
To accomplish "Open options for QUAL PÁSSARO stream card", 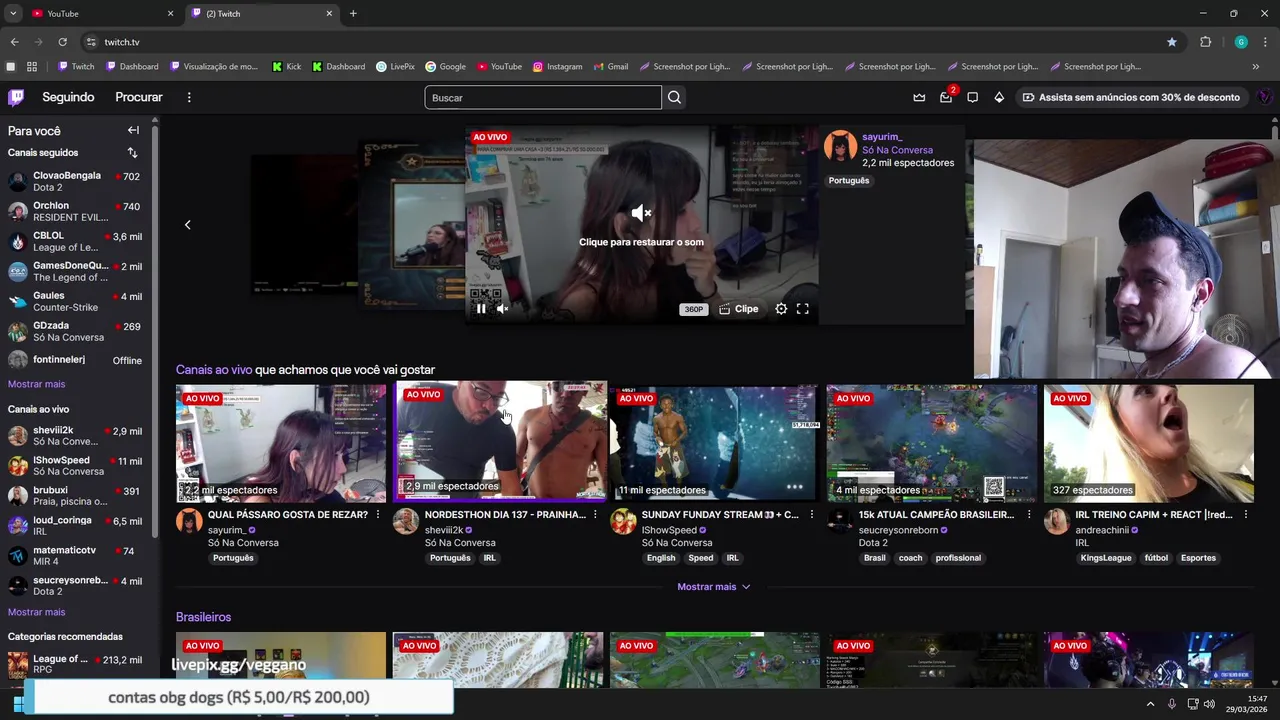I will 378,515.
